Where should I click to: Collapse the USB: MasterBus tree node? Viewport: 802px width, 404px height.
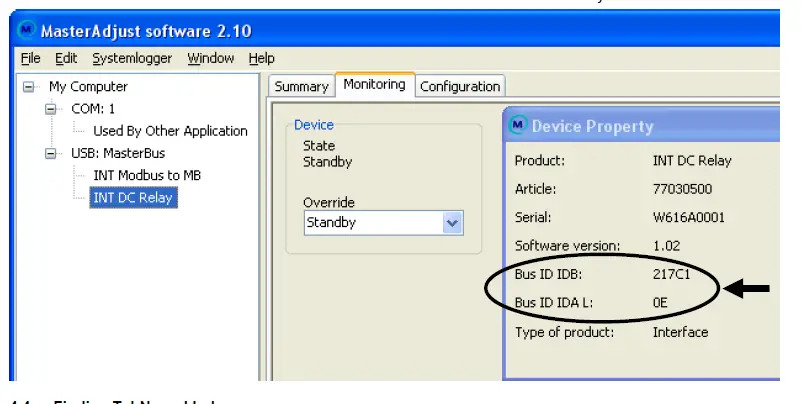[51, 153]
